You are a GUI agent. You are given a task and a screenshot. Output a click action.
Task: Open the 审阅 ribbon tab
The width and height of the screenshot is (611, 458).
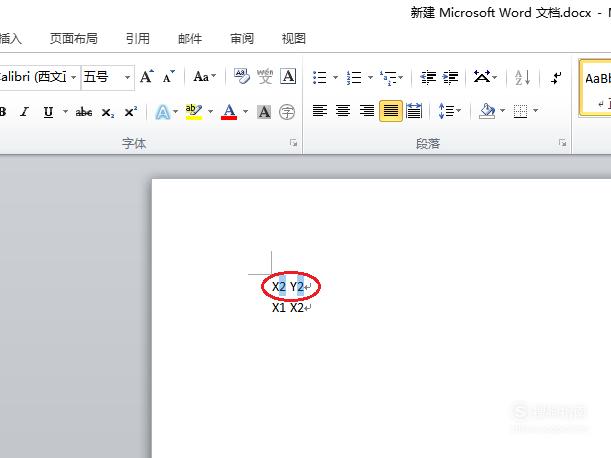pyautogui.click(x=242, y=39)
